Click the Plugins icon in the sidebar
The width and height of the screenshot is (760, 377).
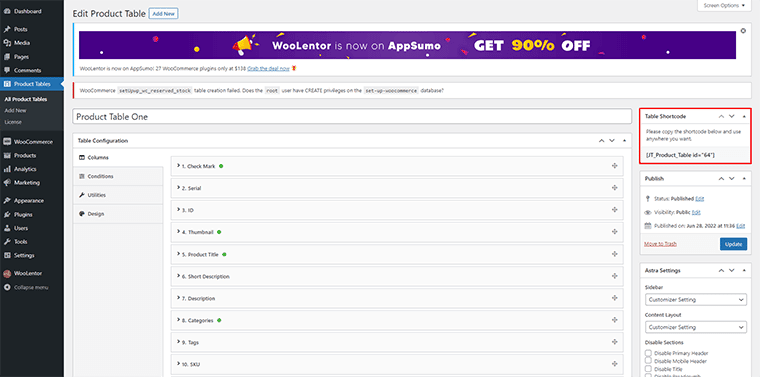point(7,214)
